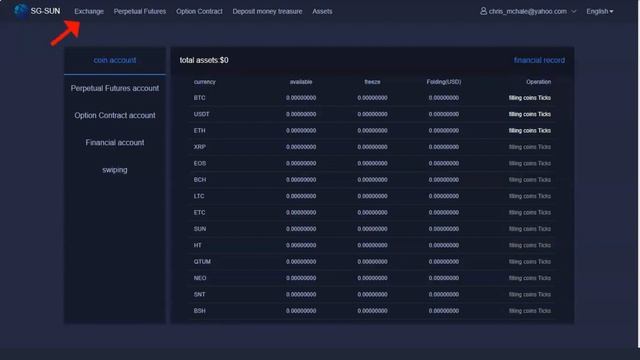
Task: Click the currency column header
Action: tap(204, 82)
